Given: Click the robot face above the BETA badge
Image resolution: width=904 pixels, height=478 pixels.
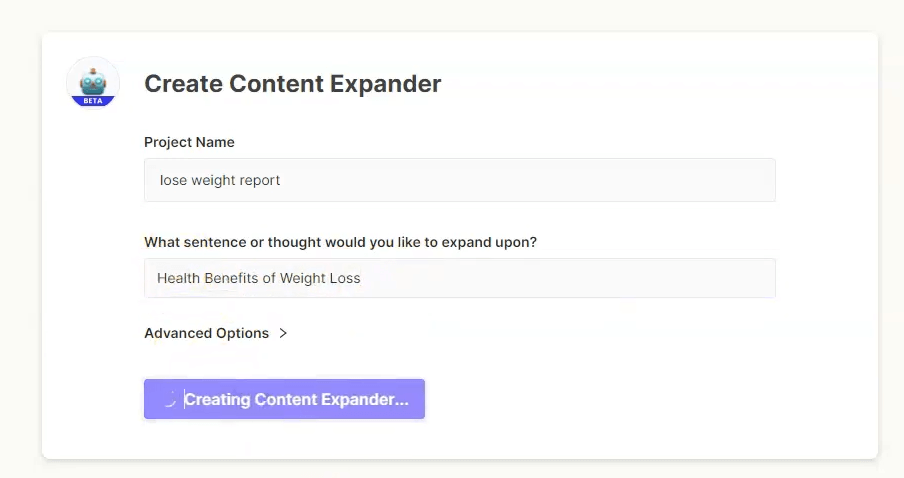Looking at the screenshot, I should 93,82.
